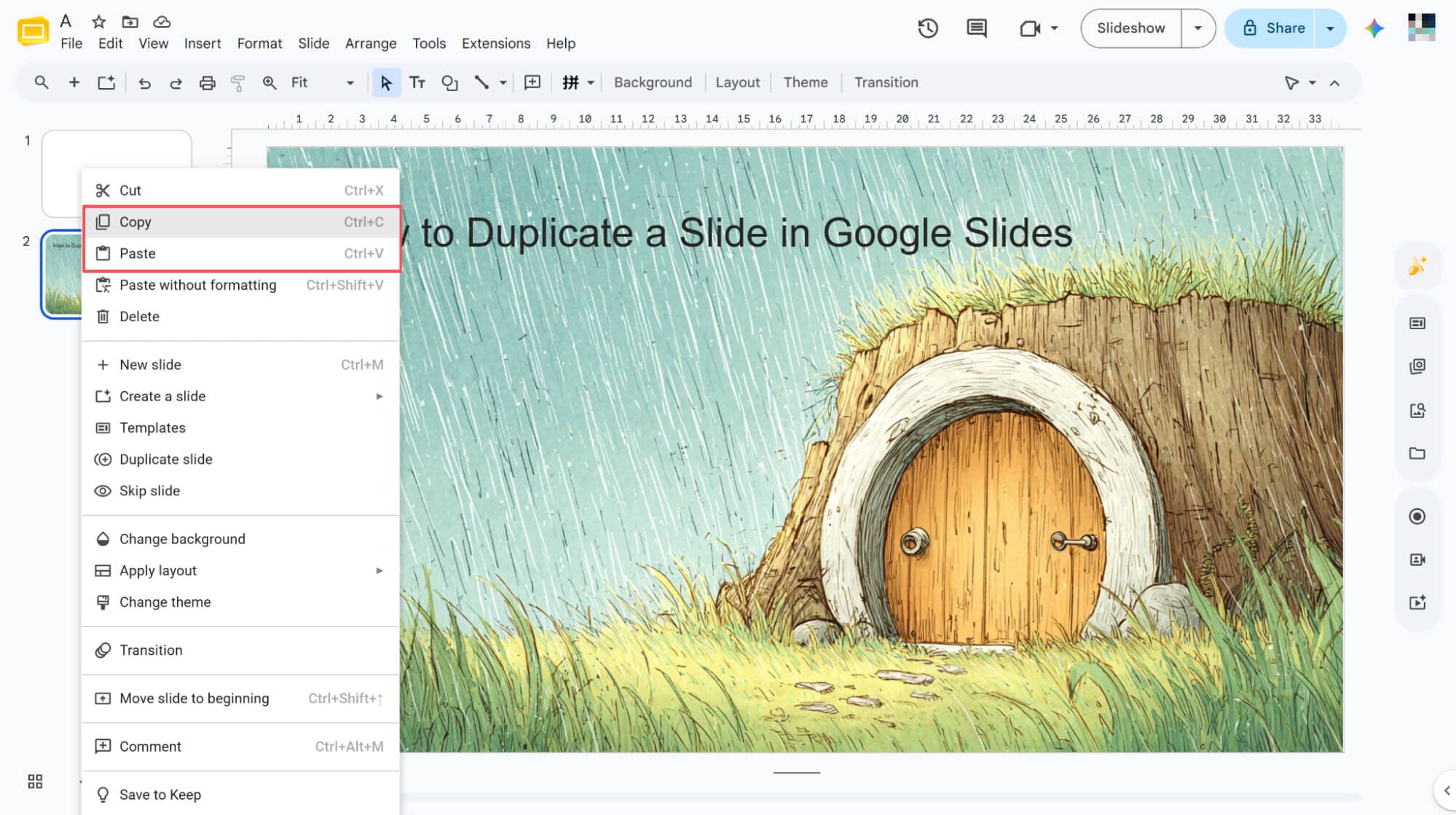Undo the last action
This screenshot has height=815, width=1456.
pos(144,83)
